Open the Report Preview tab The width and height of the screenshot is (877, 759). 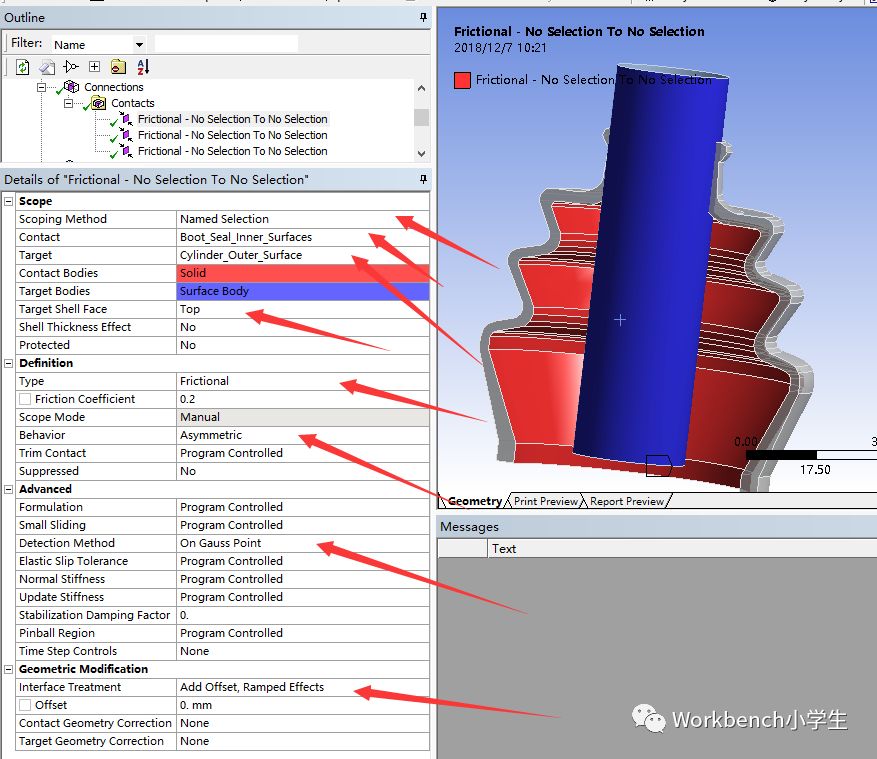(626, 501)
